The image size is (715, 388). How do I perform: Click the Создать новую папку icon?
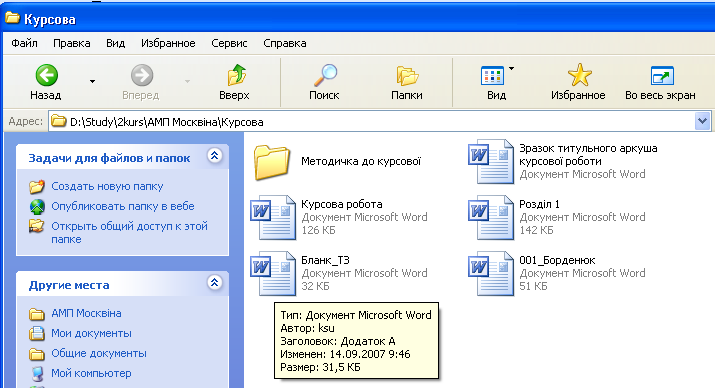click(x=37, y=186)
